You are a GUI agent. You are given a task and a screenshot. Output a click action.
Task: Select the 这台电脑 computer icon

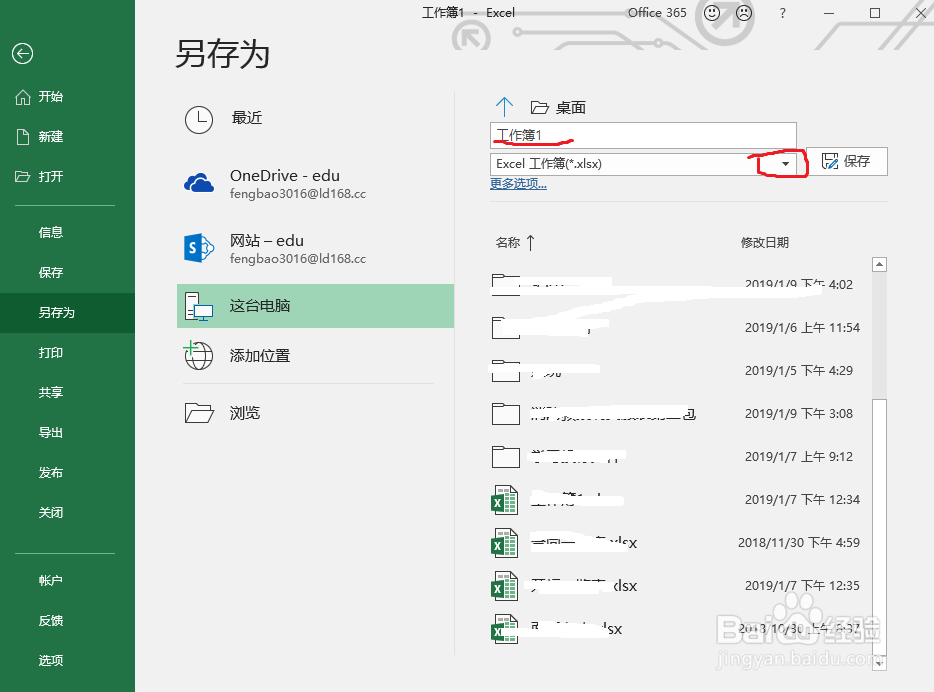click(x=200, y=306)
